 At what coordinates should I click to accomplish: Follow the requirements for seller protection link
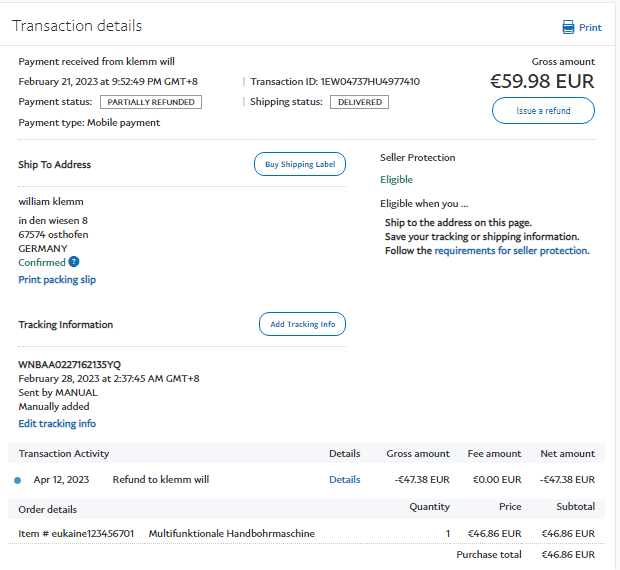point(510,251)
